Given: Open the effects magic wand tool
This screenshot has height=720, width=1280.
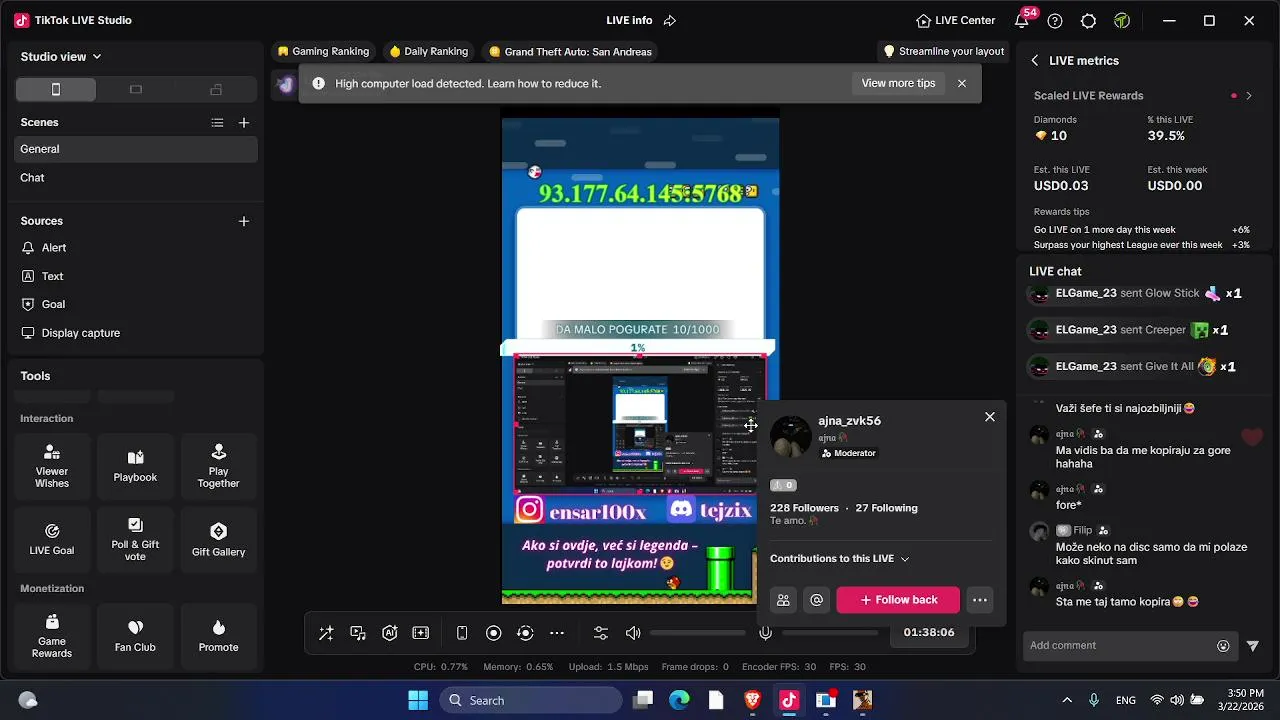Looking at the screenshot, I should [326, 633].
